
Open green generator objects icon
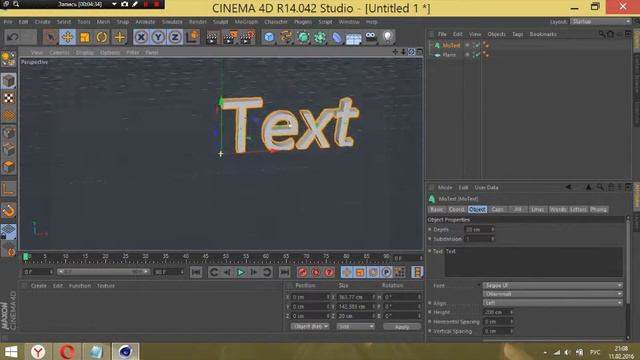(x=303, y=38)
